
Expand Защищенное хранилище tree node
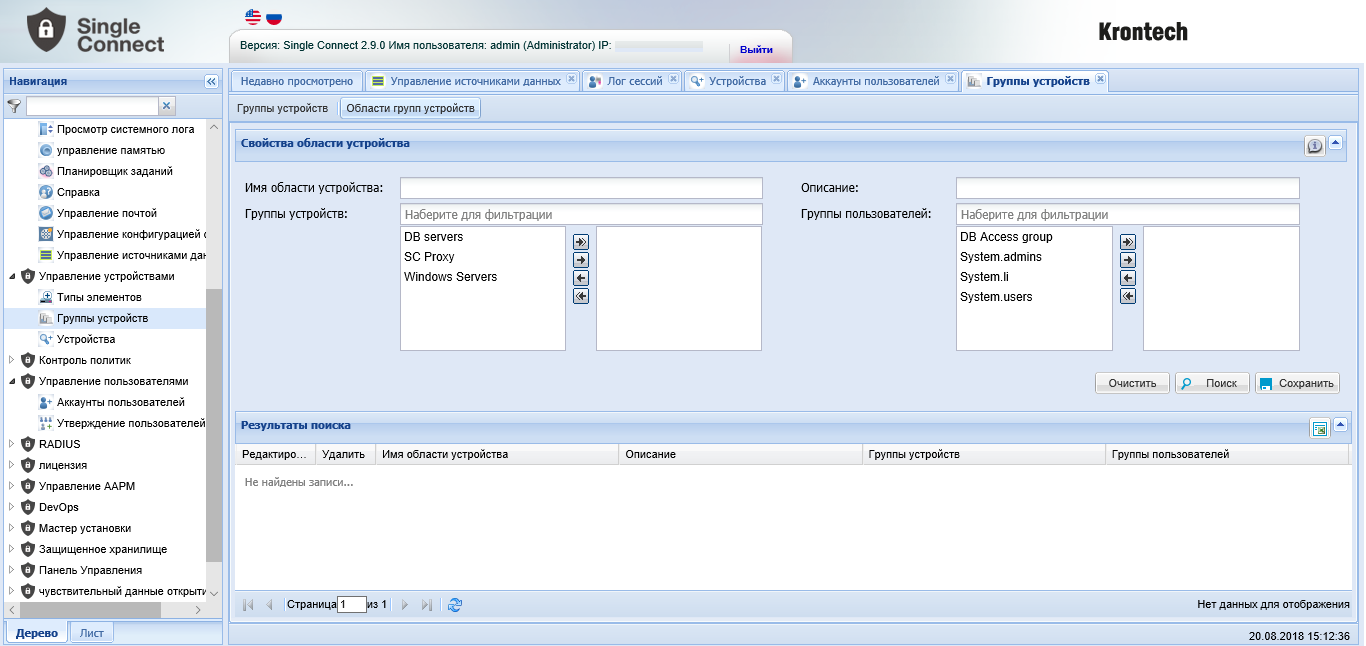coord(12,549)
